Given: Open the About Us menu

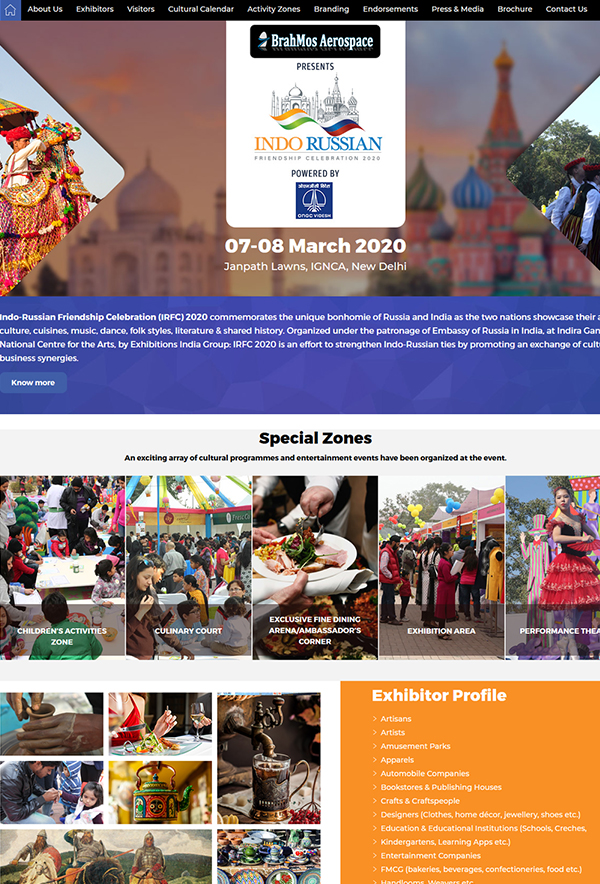Looking at the screenshot, I should coord(45,9).
